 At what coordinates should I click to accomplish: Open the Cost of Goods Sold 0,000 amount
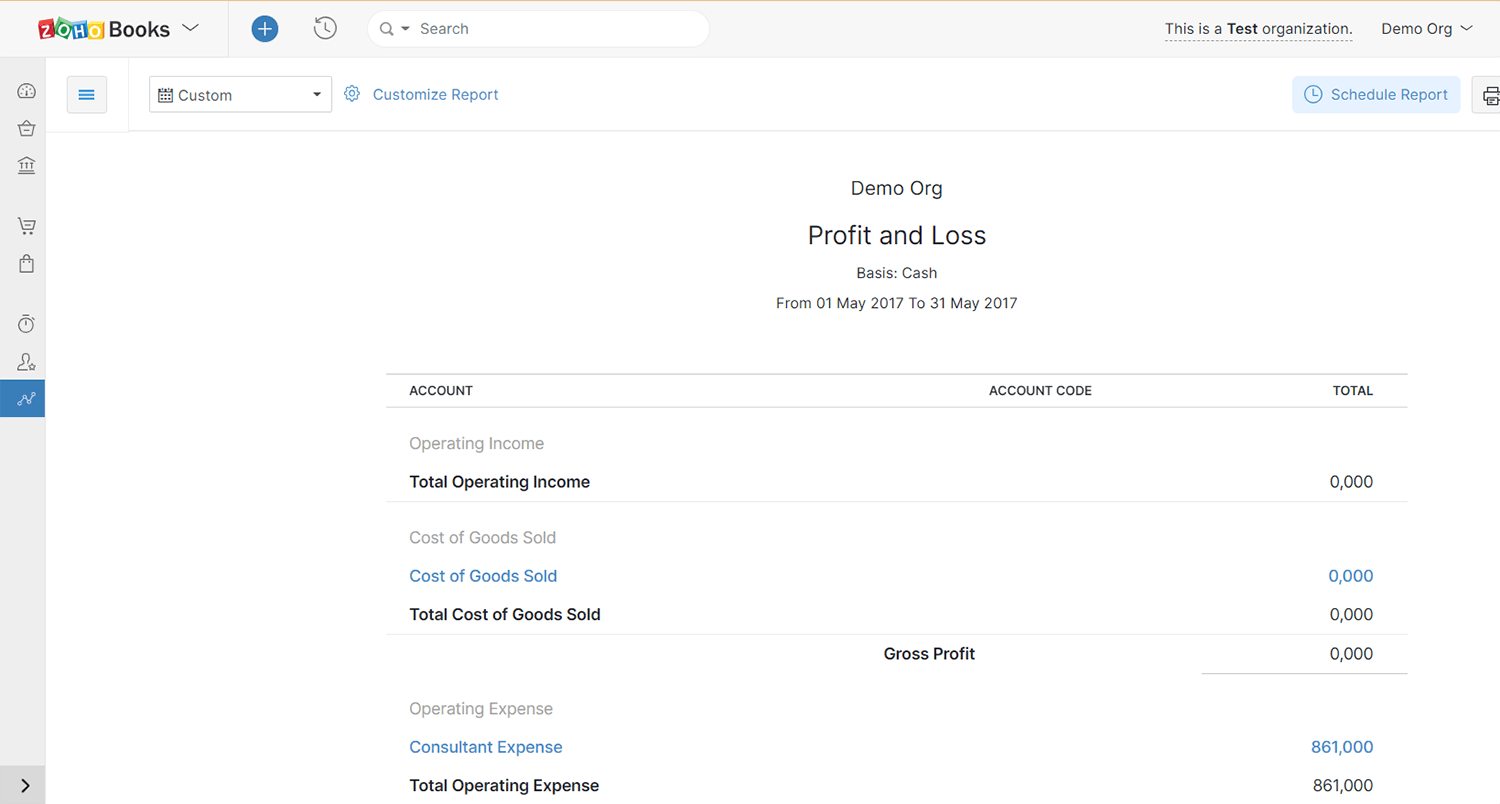(1351, 576)
